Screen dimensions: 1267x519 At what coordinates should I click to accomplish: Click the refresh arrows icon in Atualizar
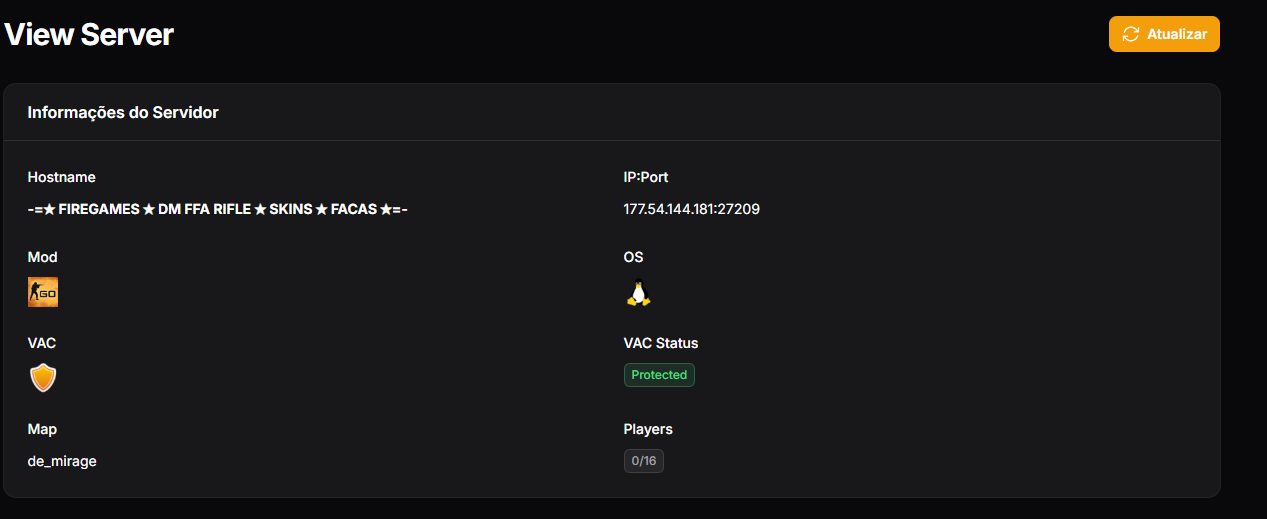pos(1131,34)
